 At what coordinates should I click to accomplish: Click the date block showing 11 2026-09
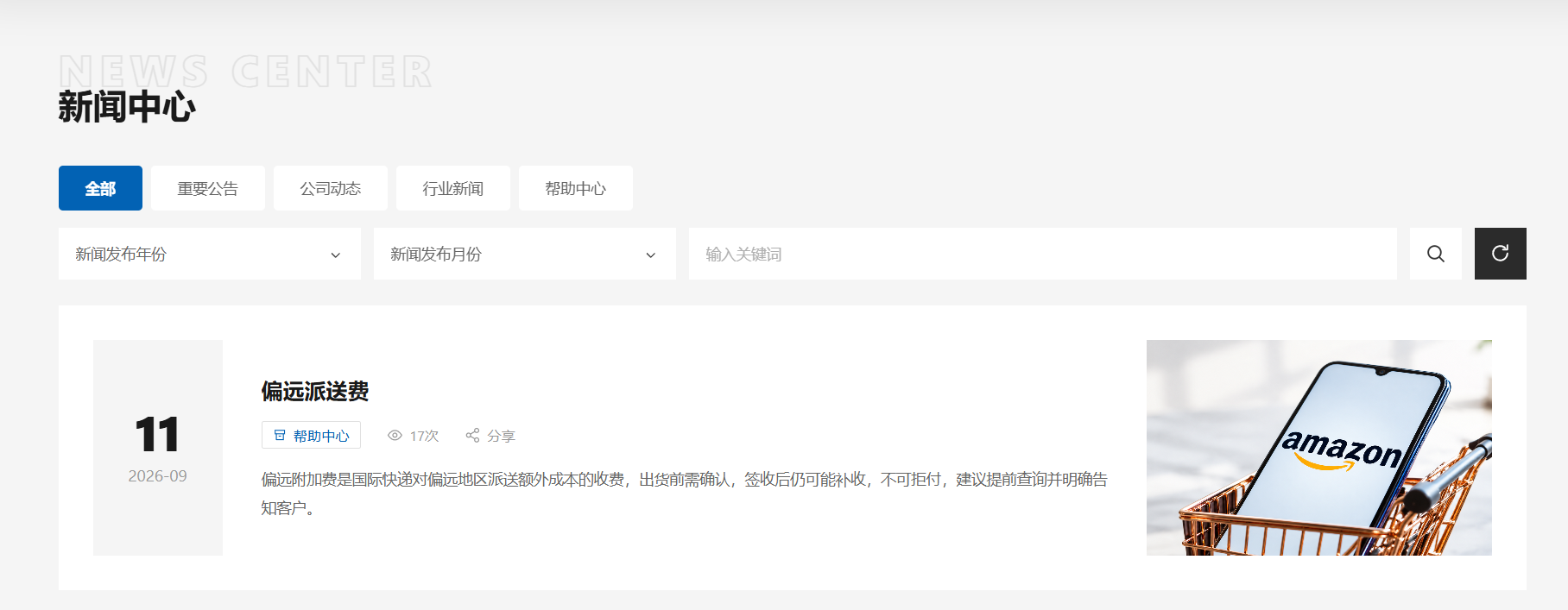click(x=158, y=448)
